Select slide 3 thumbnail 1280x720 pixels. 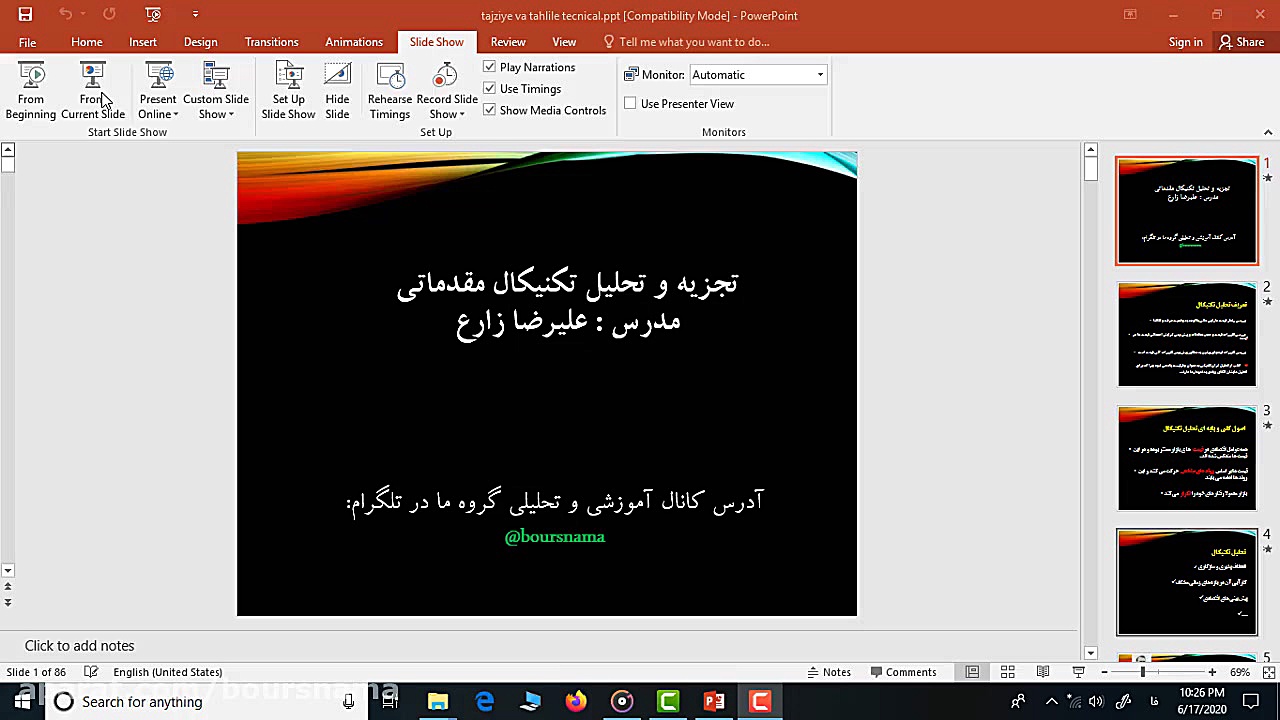tap(1187, 456)
